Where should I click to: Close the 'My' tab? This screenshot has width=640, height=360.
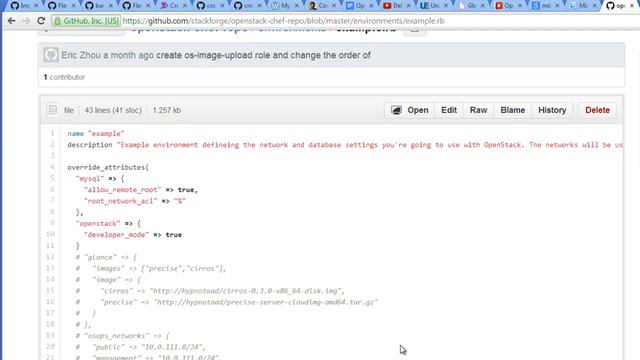pos(297,6)
